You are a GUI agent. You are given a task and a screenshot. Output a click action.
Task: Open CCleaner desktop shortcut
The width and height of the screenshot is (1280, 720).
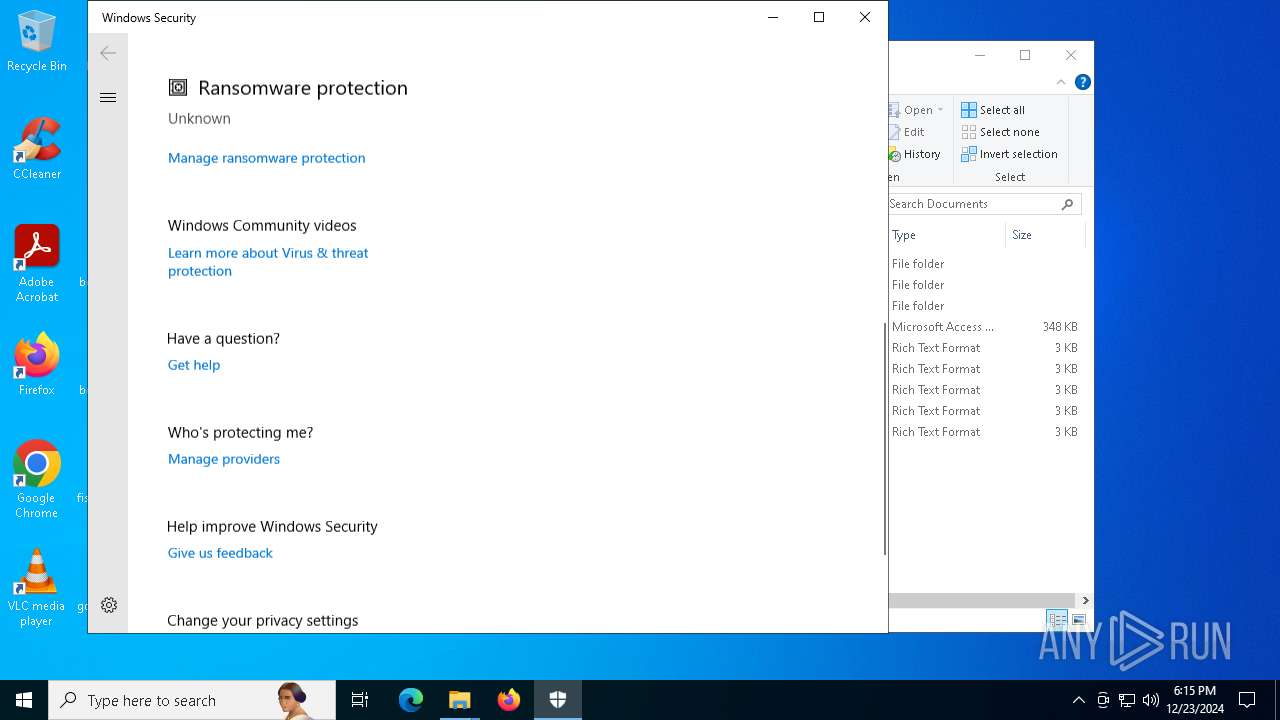coord(37,149)
